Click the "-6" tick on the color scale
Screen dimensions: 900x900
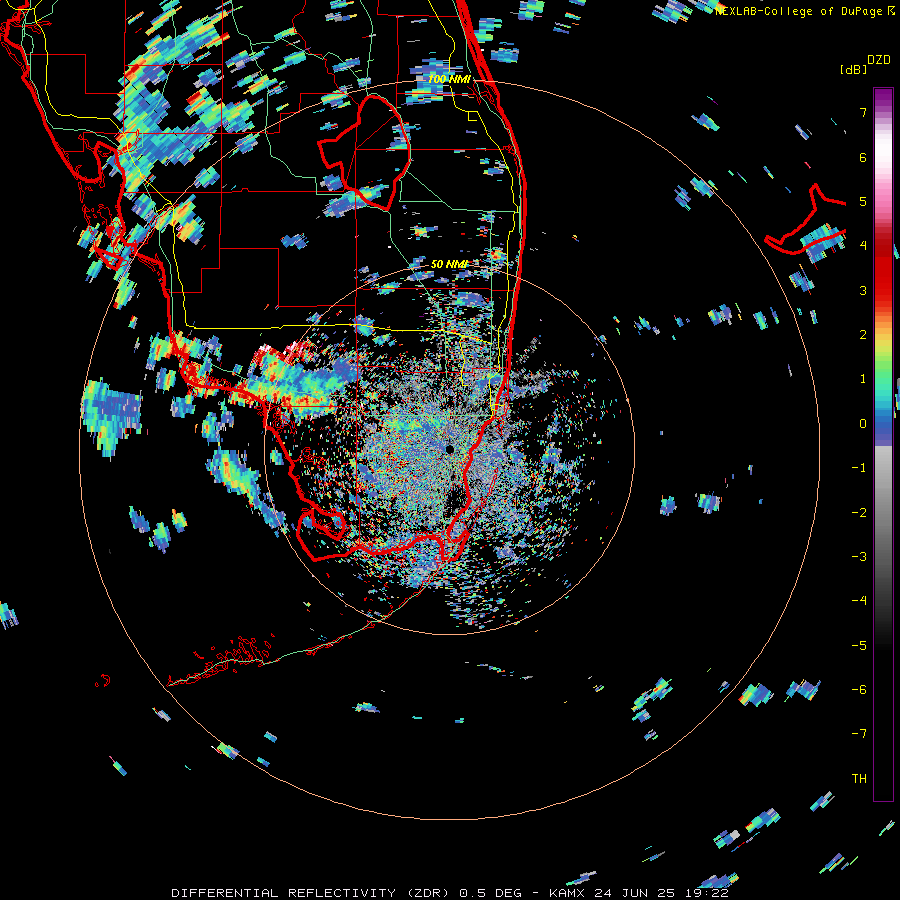[x=859, y=690]
